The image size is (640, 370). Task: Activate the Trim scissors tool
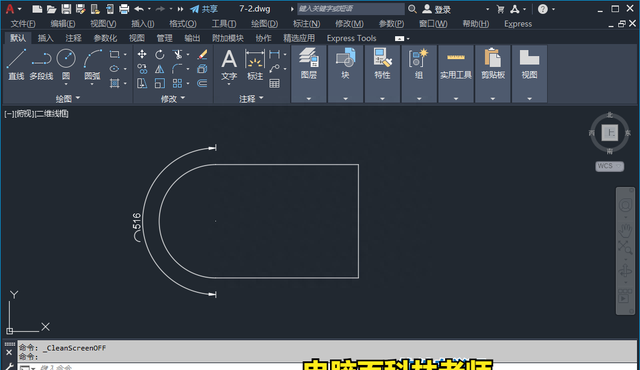click(178, 54)
